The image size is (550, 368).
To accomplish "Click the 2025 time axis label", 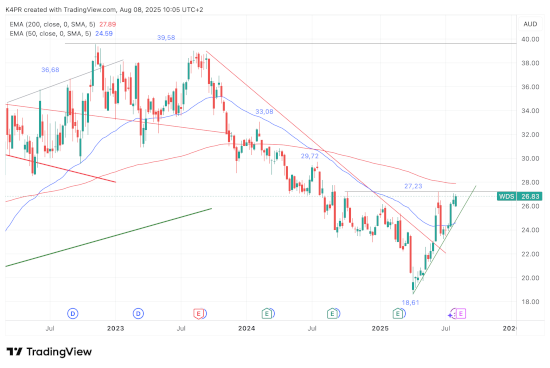I will pos(380,328).
